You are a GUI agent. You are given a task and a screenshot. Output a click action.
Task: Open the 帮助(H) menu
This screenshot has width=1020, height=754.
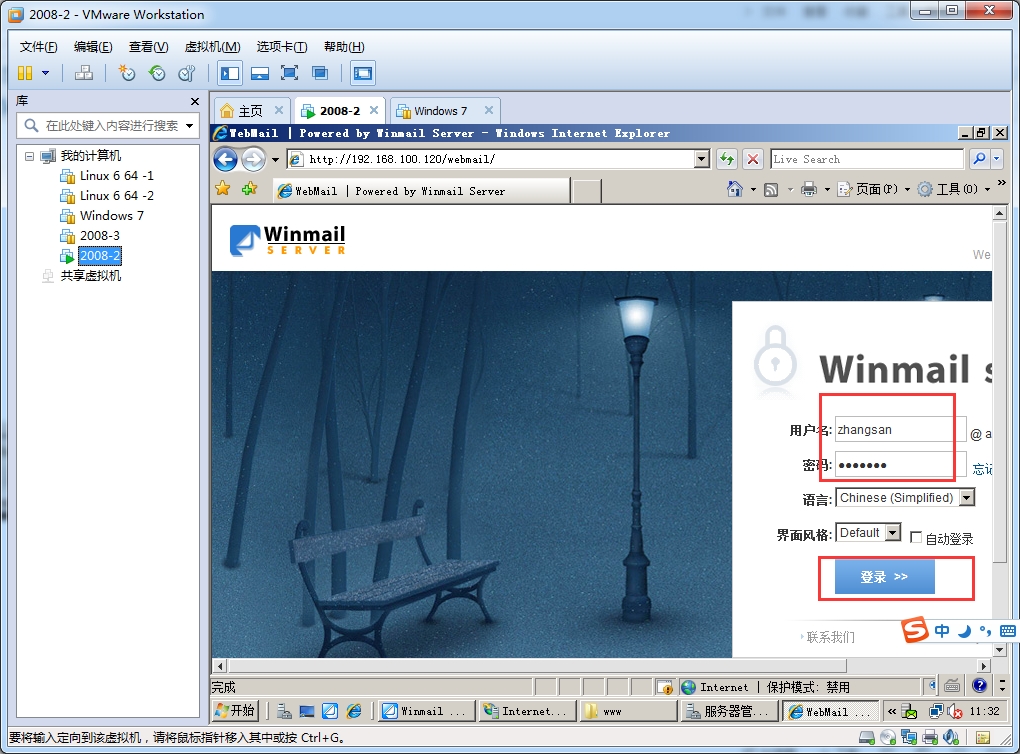[344, 47]
